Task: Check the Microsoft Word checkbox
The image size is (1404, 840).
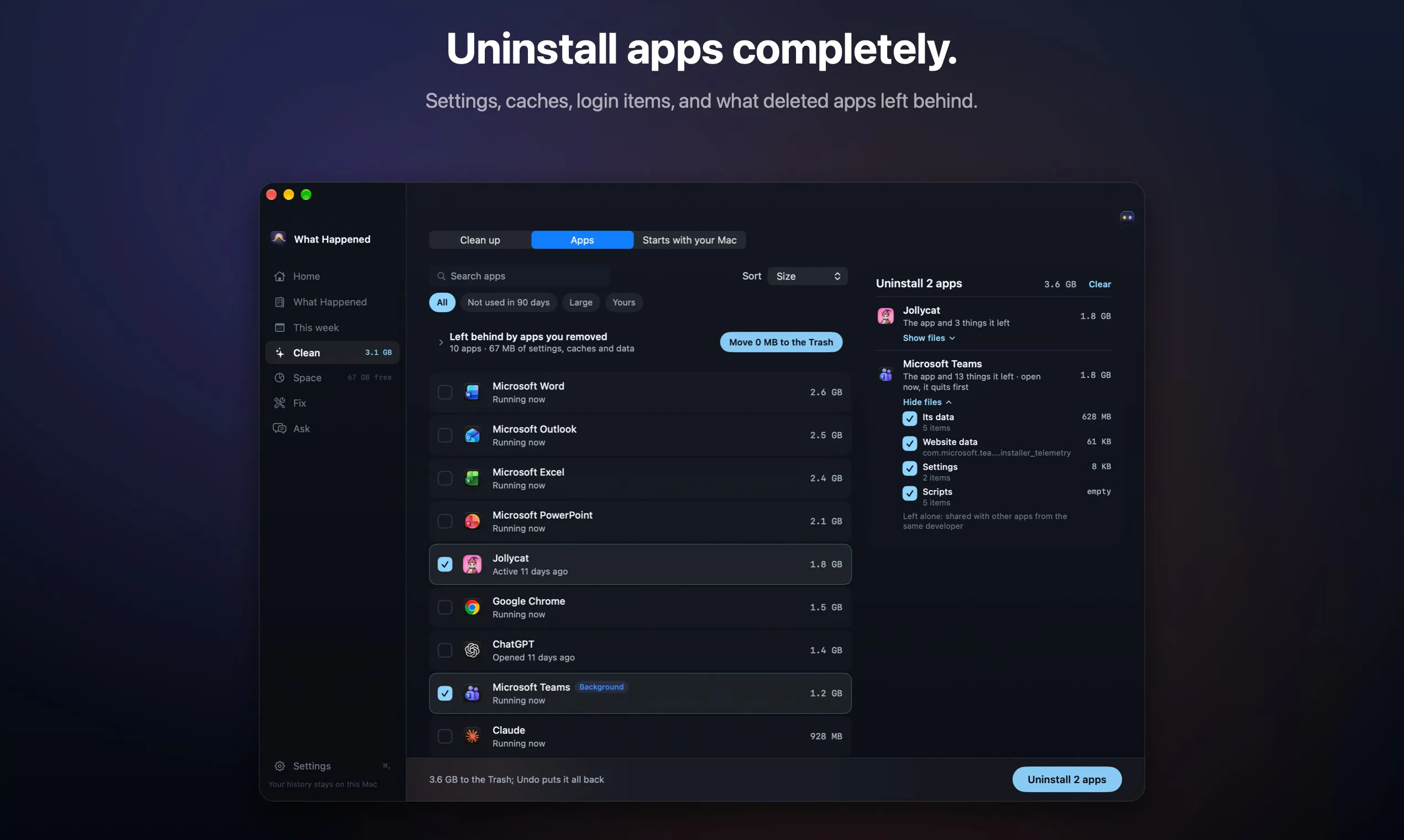Action: 445,392
